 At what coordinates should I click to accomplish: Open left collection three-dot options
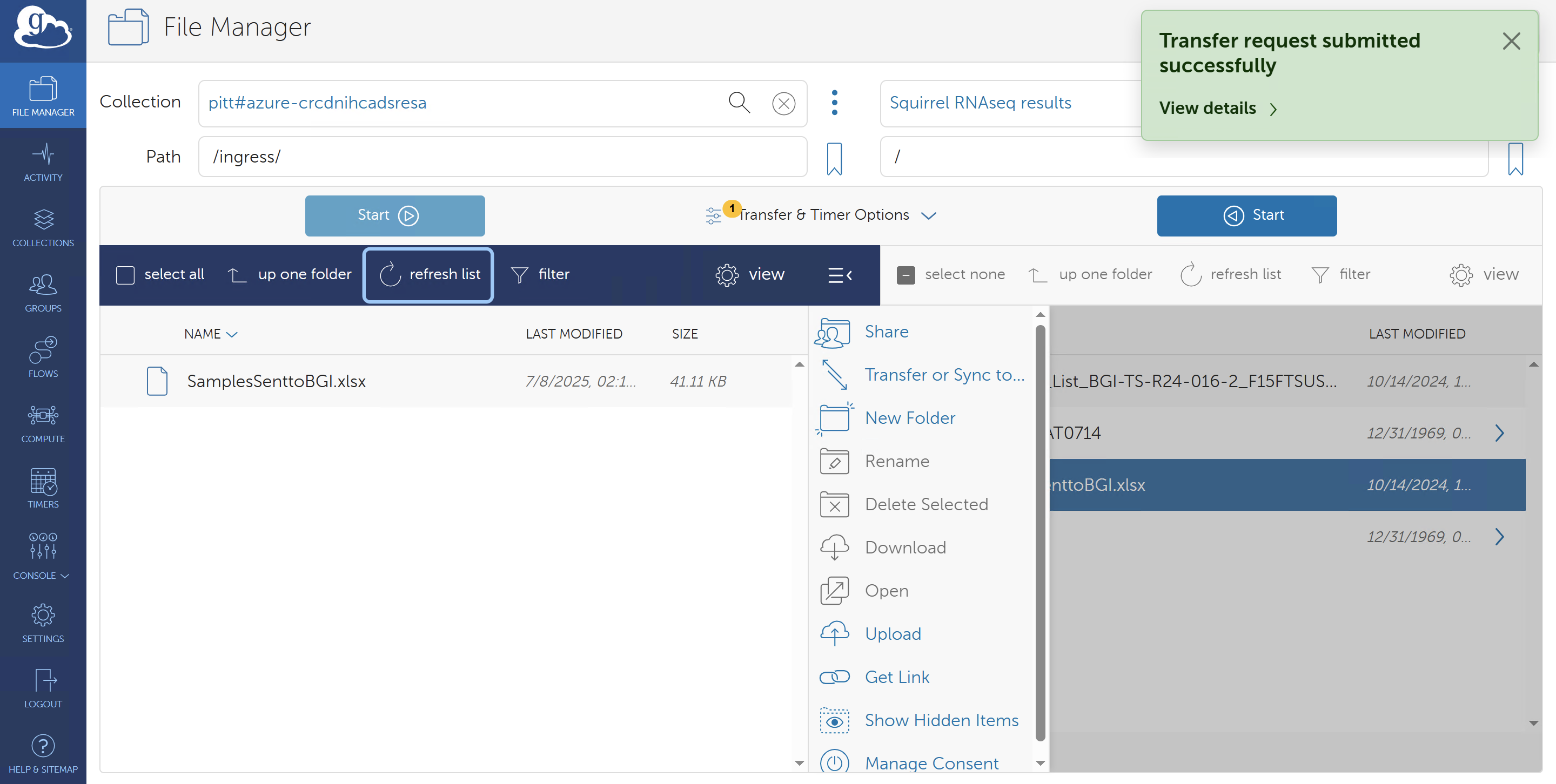pos(834,103)
